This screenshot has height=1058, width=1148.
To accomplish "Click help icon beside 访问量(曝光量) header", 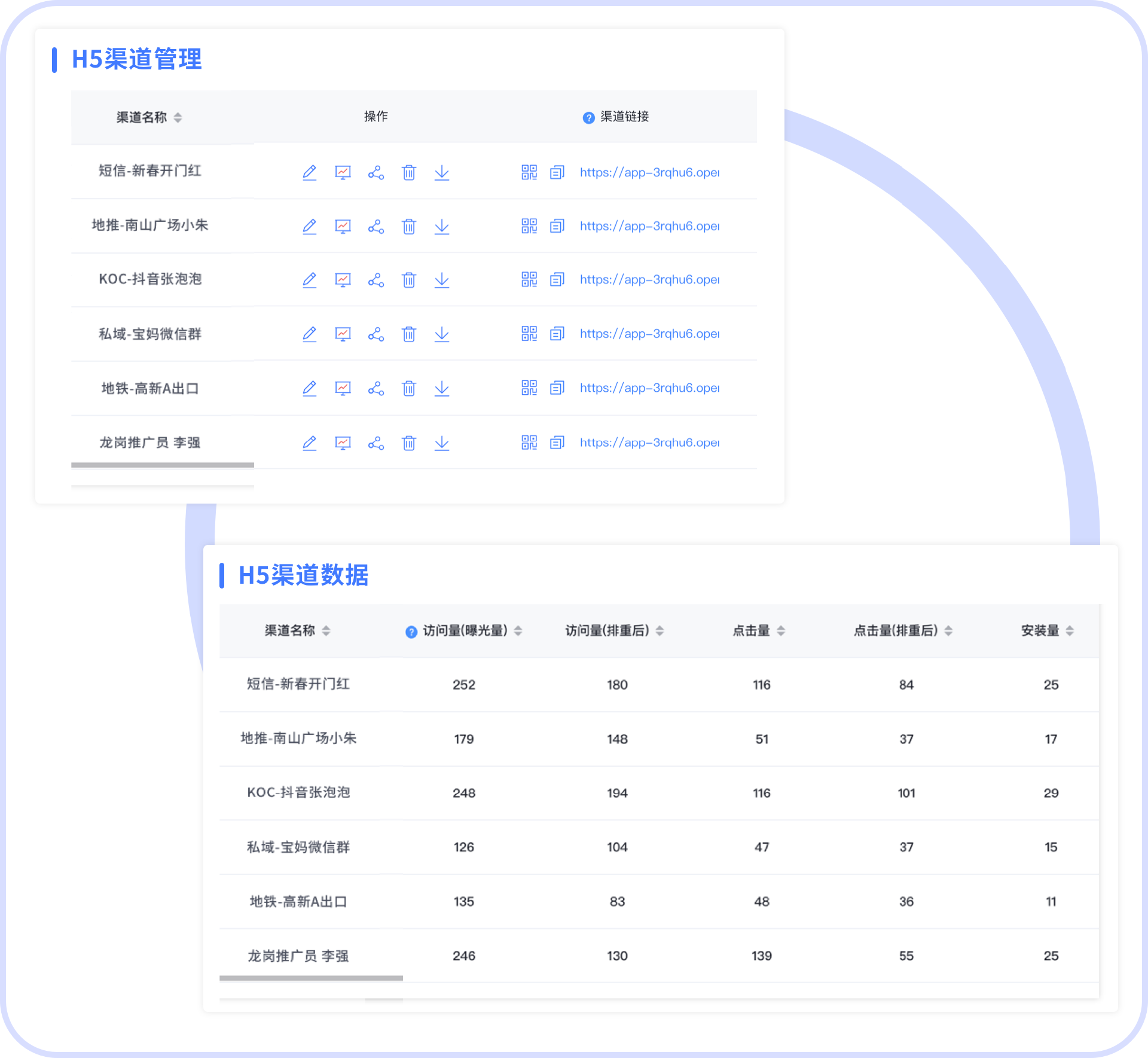I will [411, 632].
